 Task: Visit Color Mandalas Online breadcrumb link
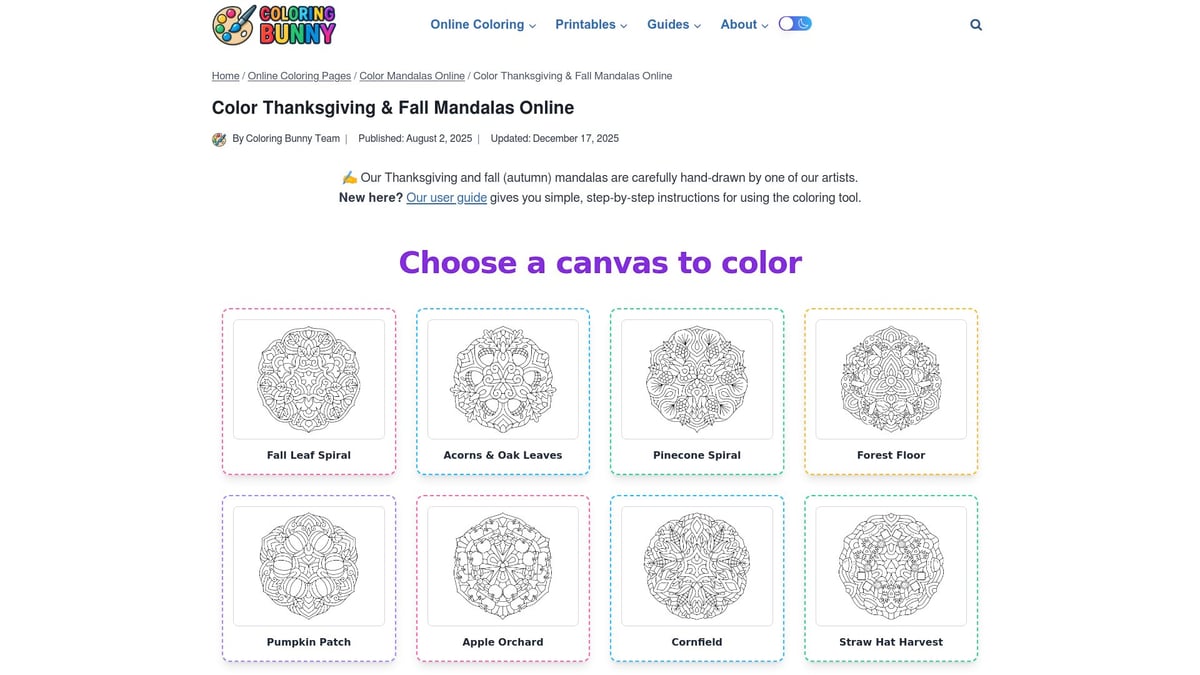click(411, 75)
